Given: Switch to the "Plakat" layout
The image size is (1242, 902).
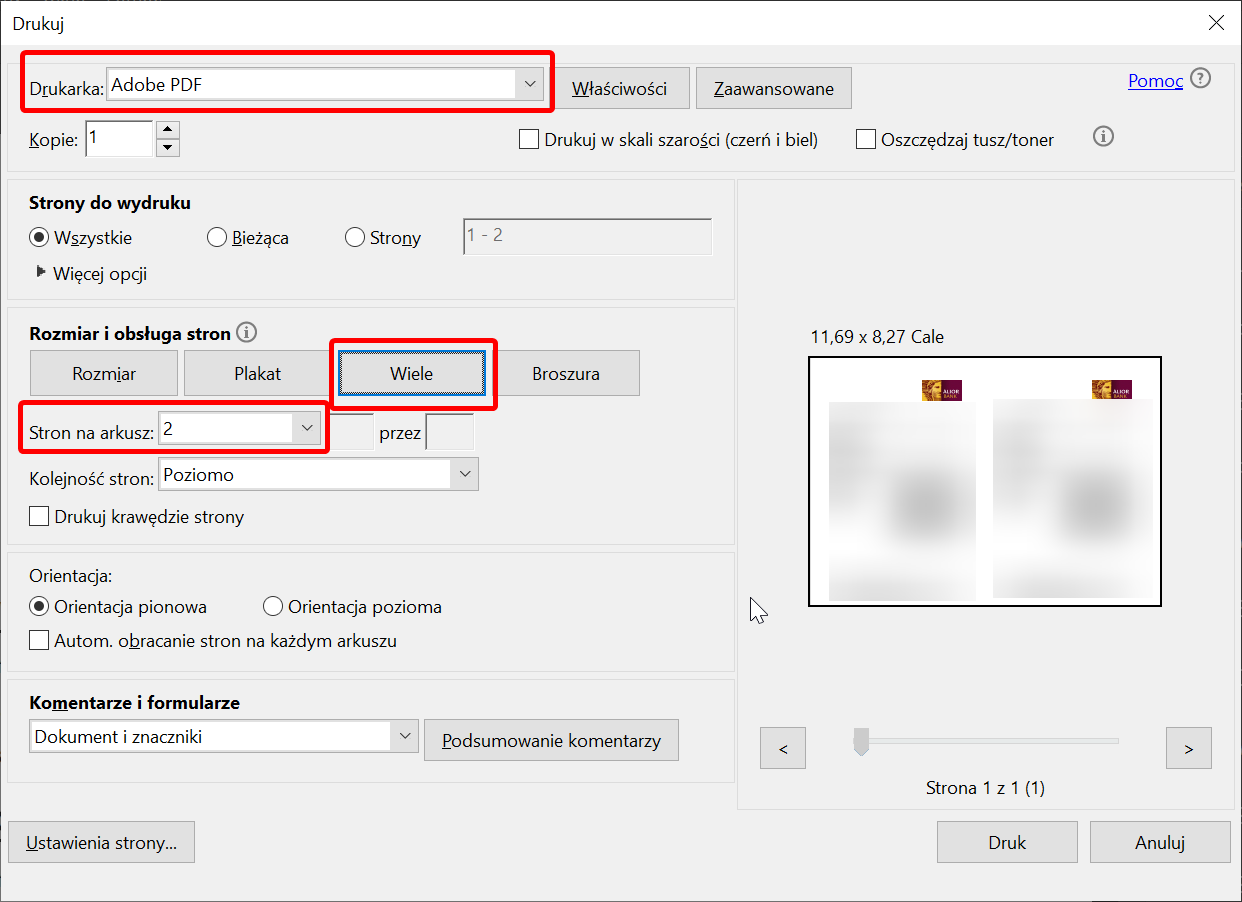Looking at the screenshot, I should coord(256,372).
